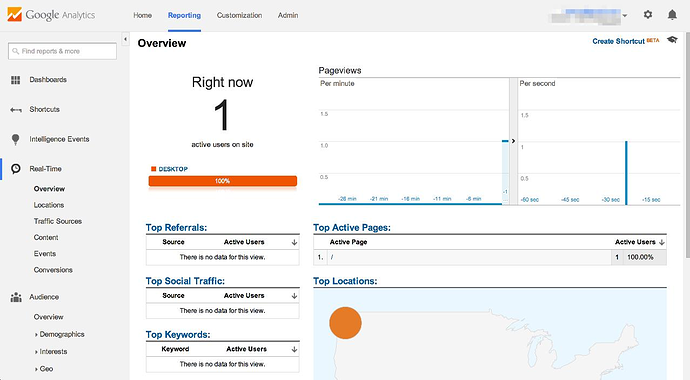Collapse the left sidebar arrow
This screenshot has height=380, width=690.
click(125, 39)
